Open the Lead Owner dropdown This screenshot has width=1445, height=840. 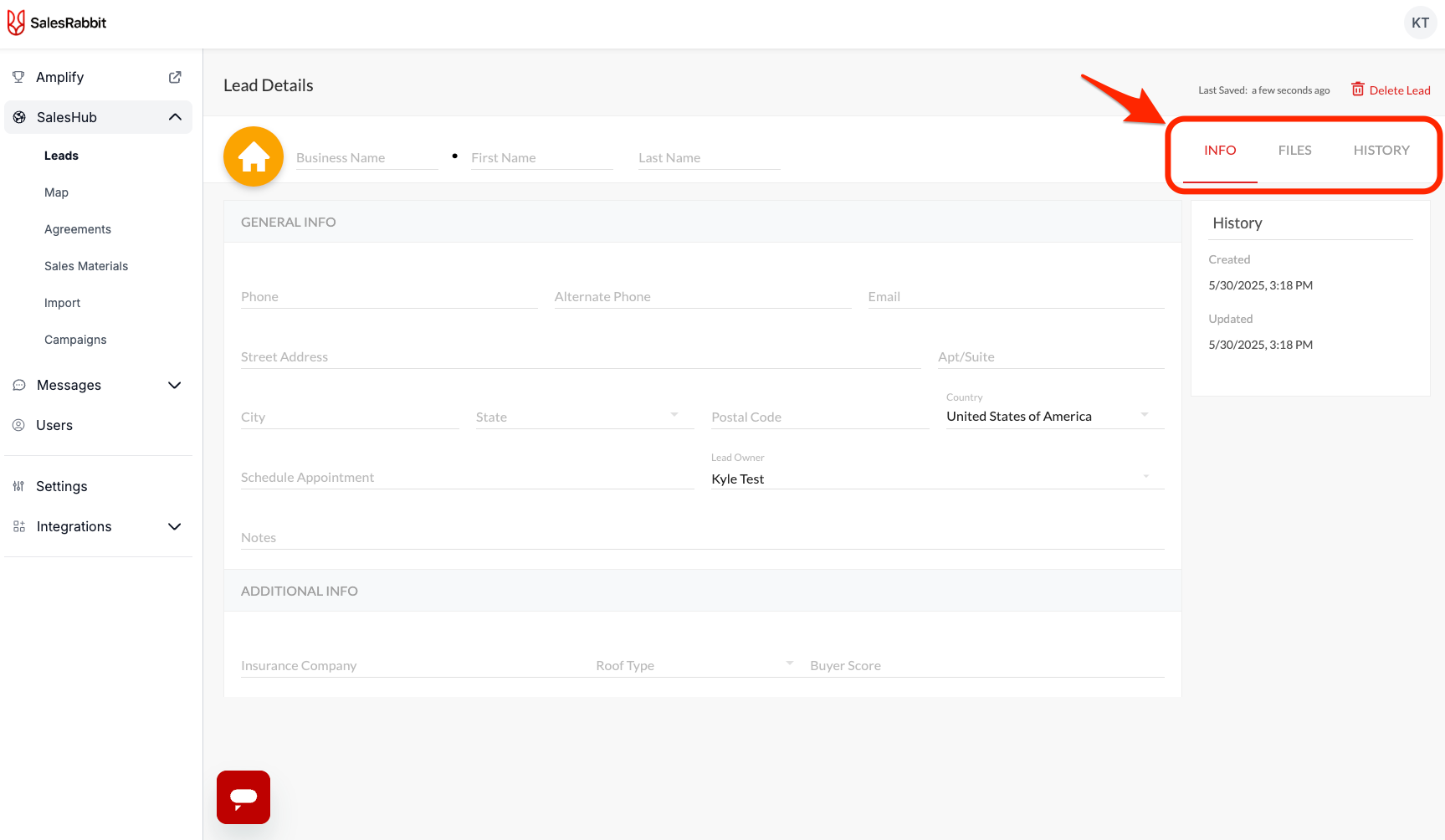[x=938, y=479]
